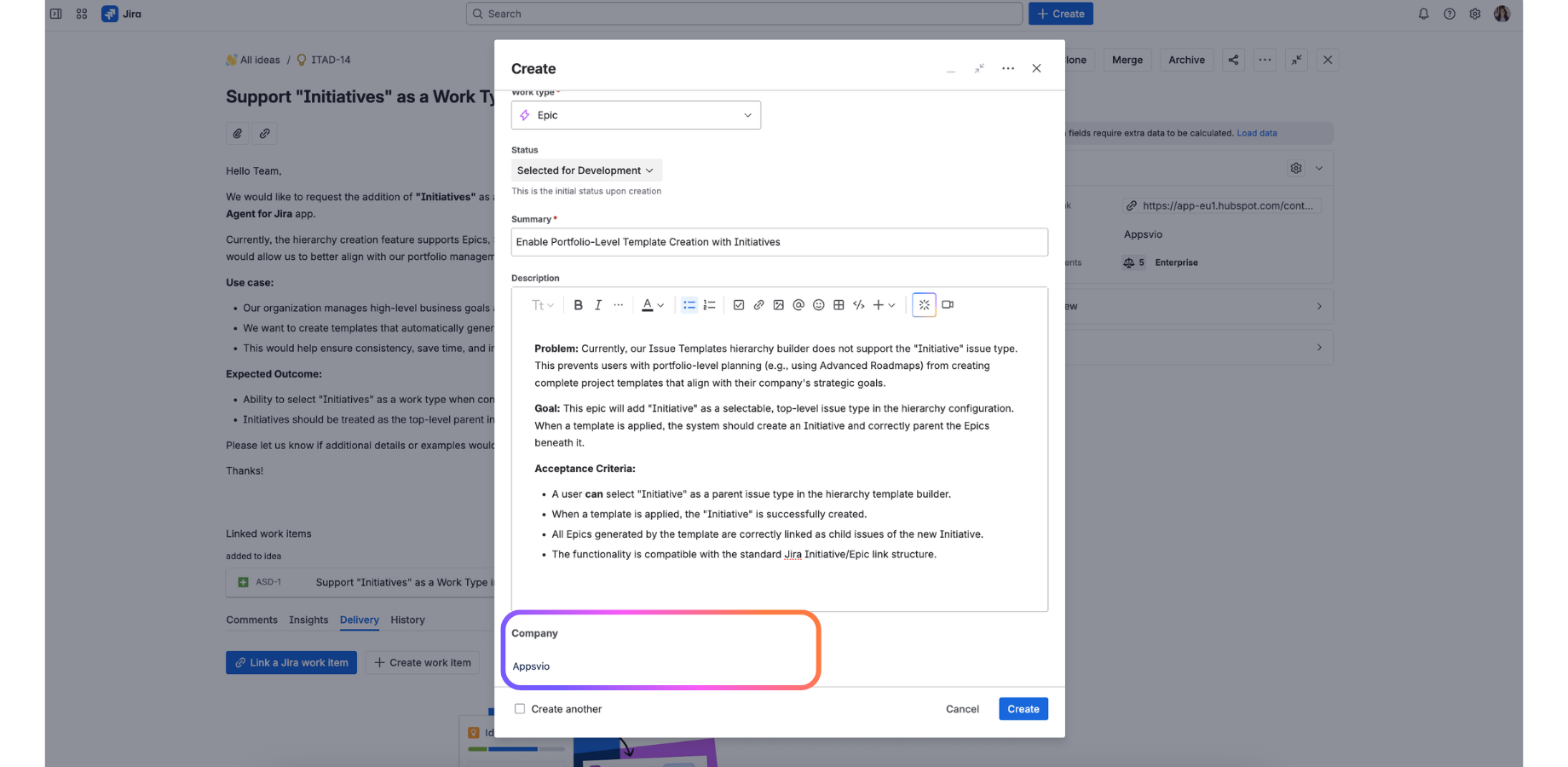Check the Create another checkbox
The image size is (1568, 767).
520,709
